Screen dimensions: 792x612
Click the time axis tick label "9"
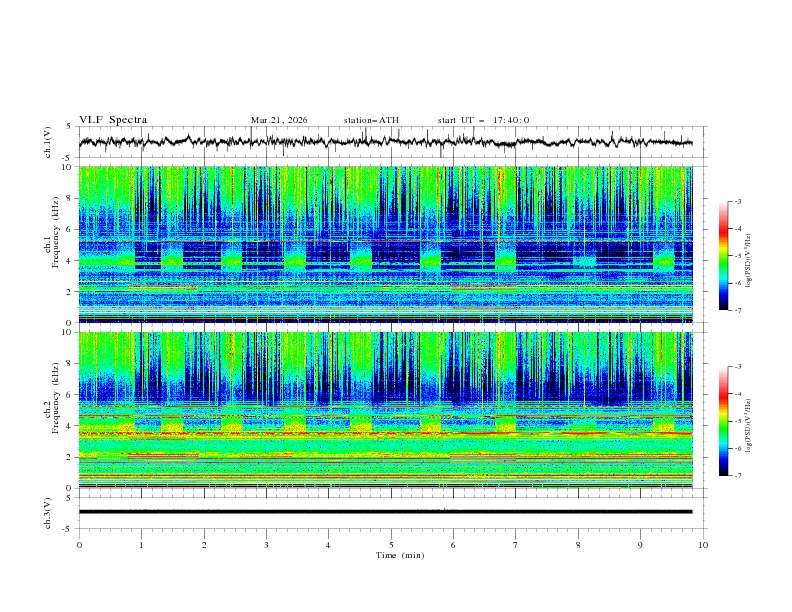[640, 545]
